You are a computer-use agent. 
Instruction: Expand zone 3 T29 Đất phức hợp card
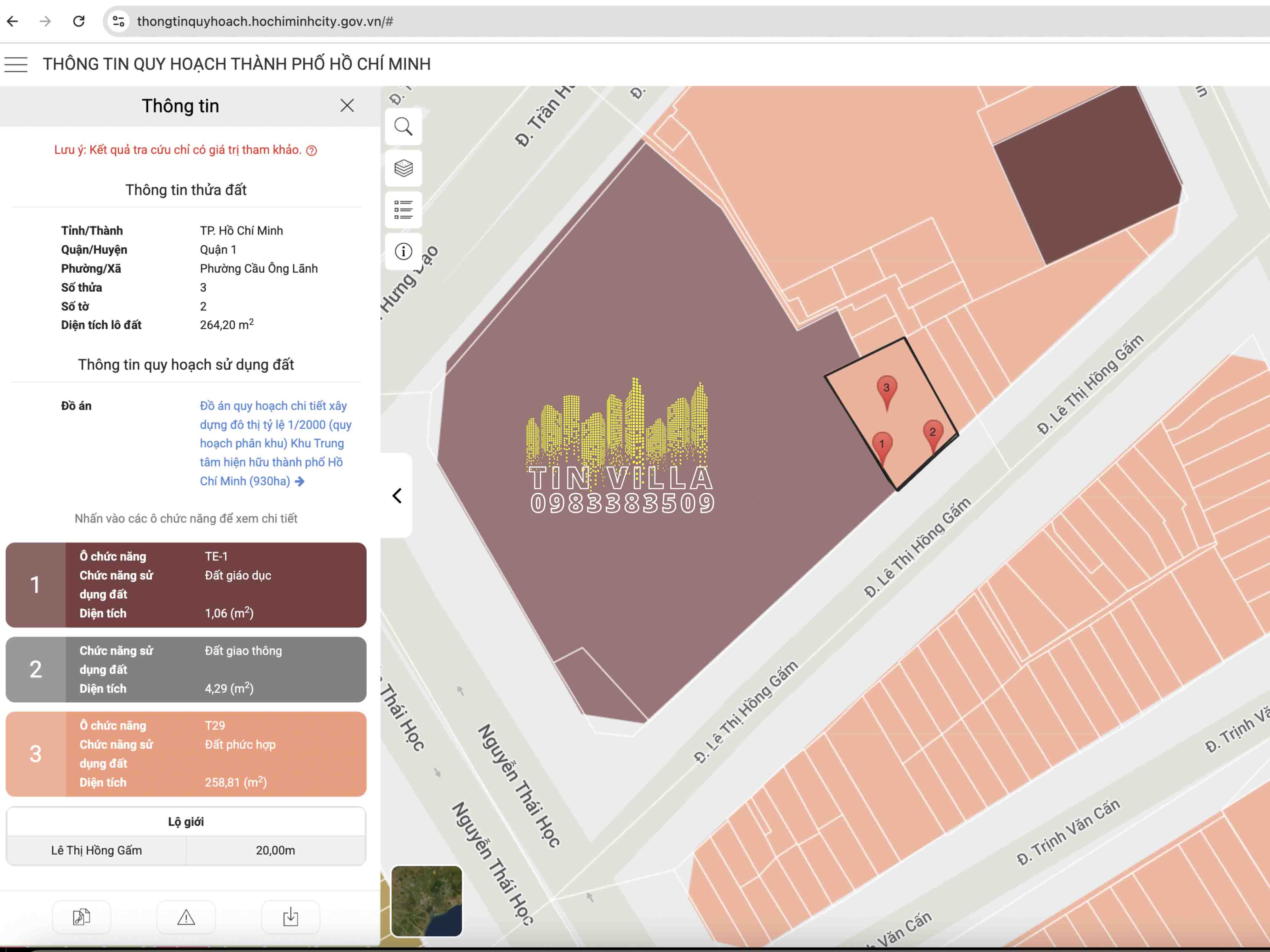coord(186,753)
